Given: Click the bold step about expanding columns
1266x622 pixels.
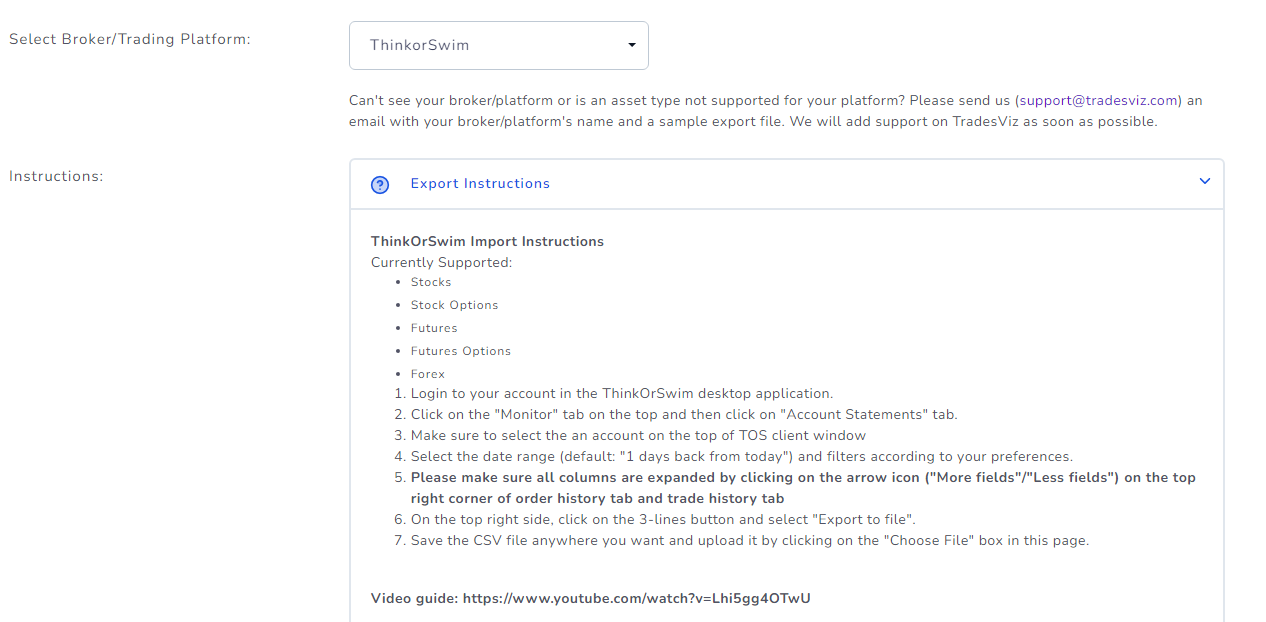Looking at the screenshot, I should coord(803,488).
